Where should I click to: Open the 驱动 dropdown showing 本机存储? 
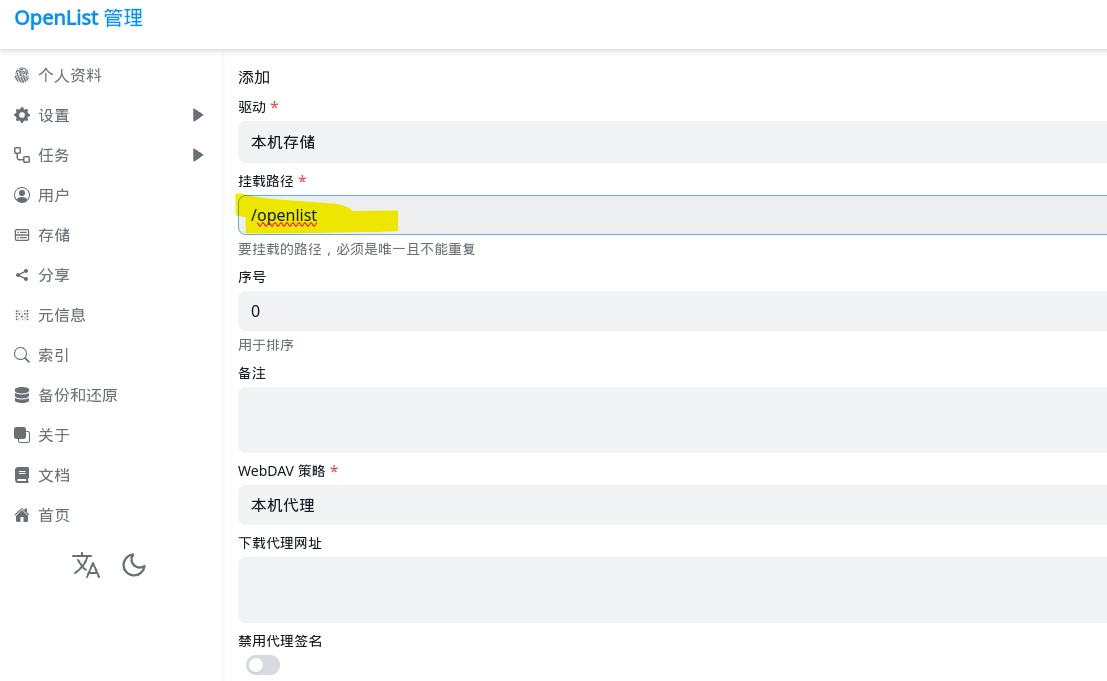click(672, 142)
